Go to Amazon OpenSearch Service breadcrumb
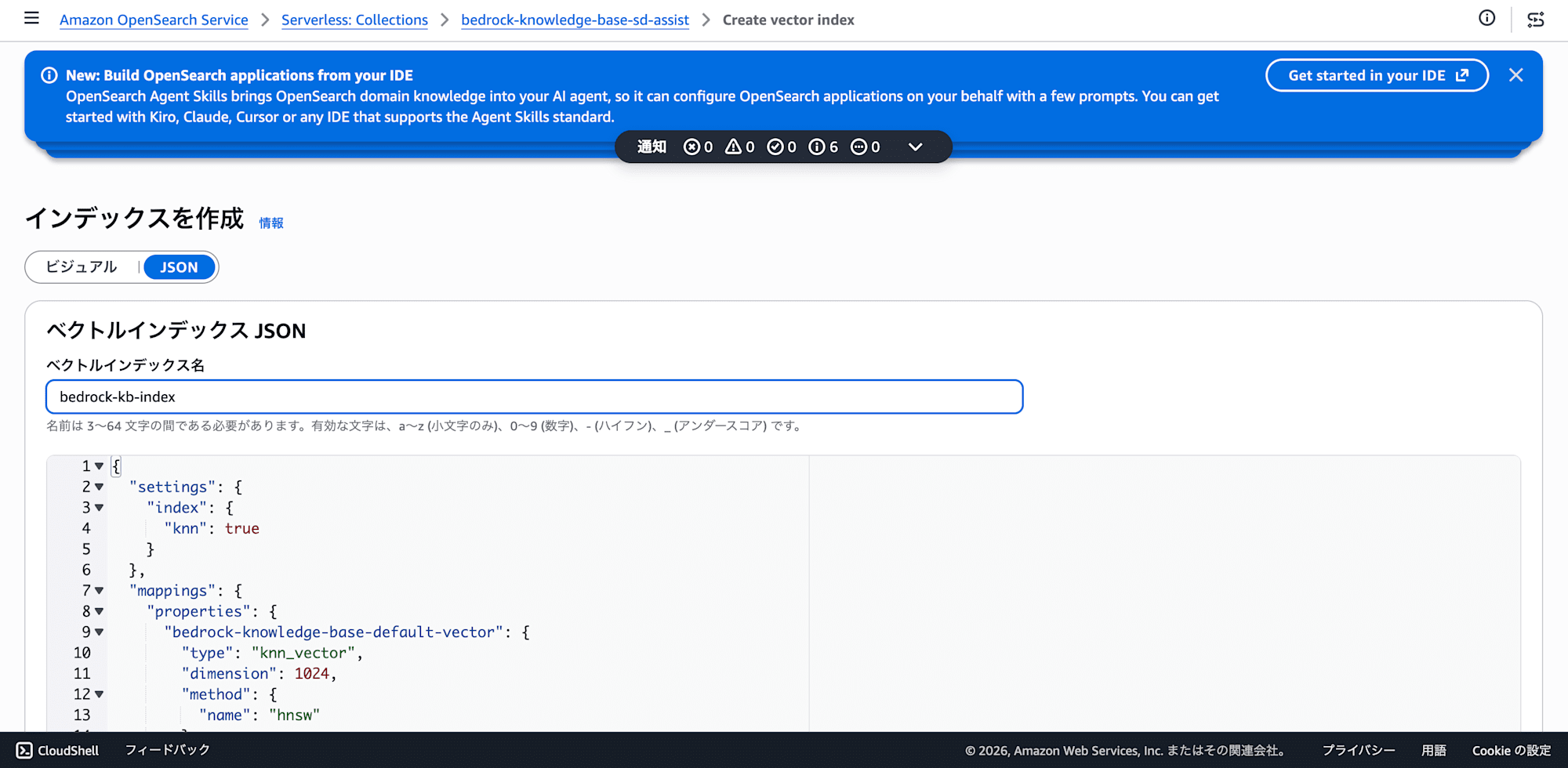This screenshot has height=768, width=1568. 154,20
